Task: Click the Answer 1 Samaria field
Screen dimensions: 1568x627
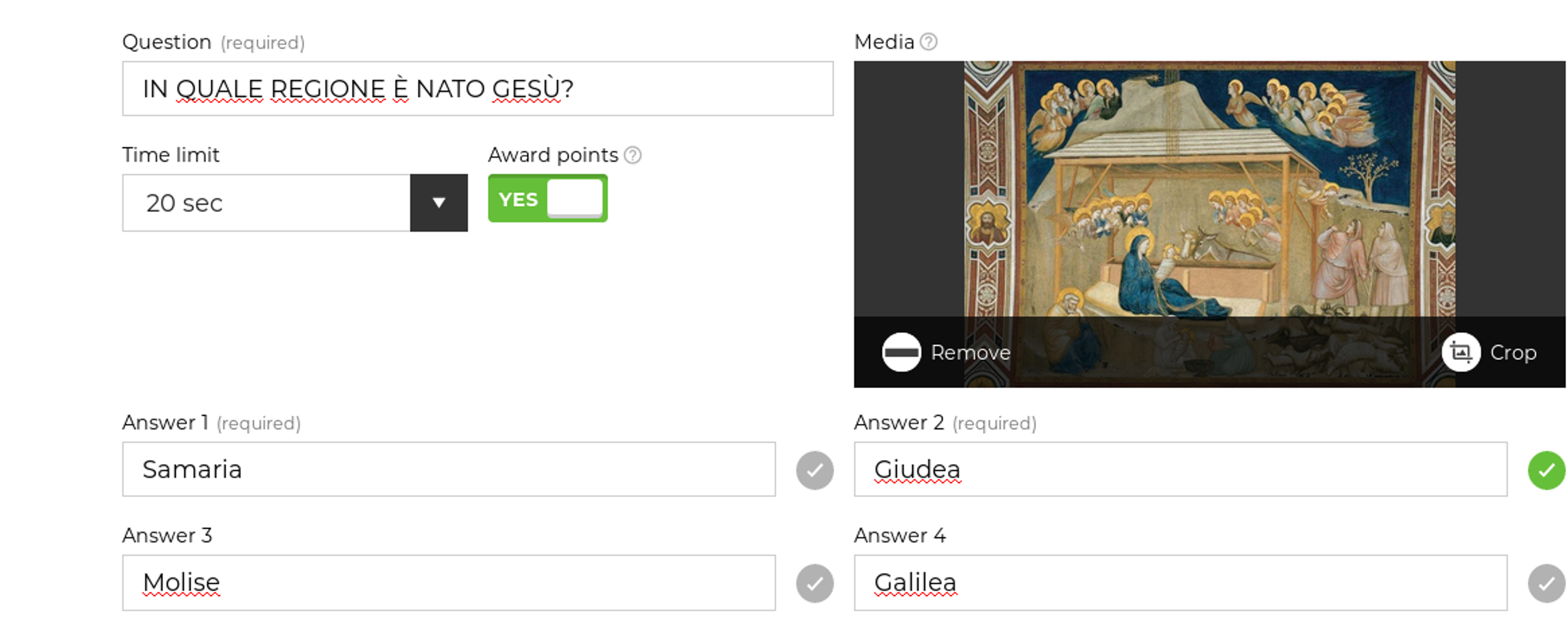Action: (x=449, y=469)
